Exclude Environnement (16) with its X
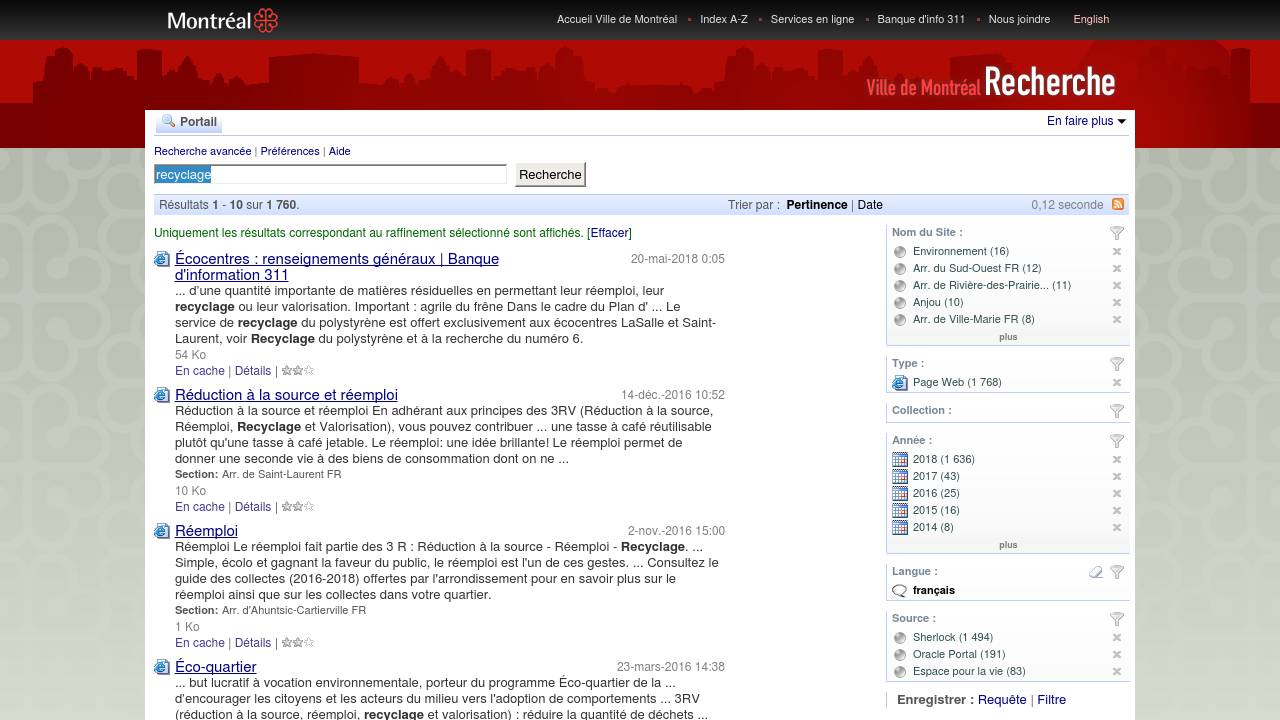 pyautogui.click(x=1117, y=252)
